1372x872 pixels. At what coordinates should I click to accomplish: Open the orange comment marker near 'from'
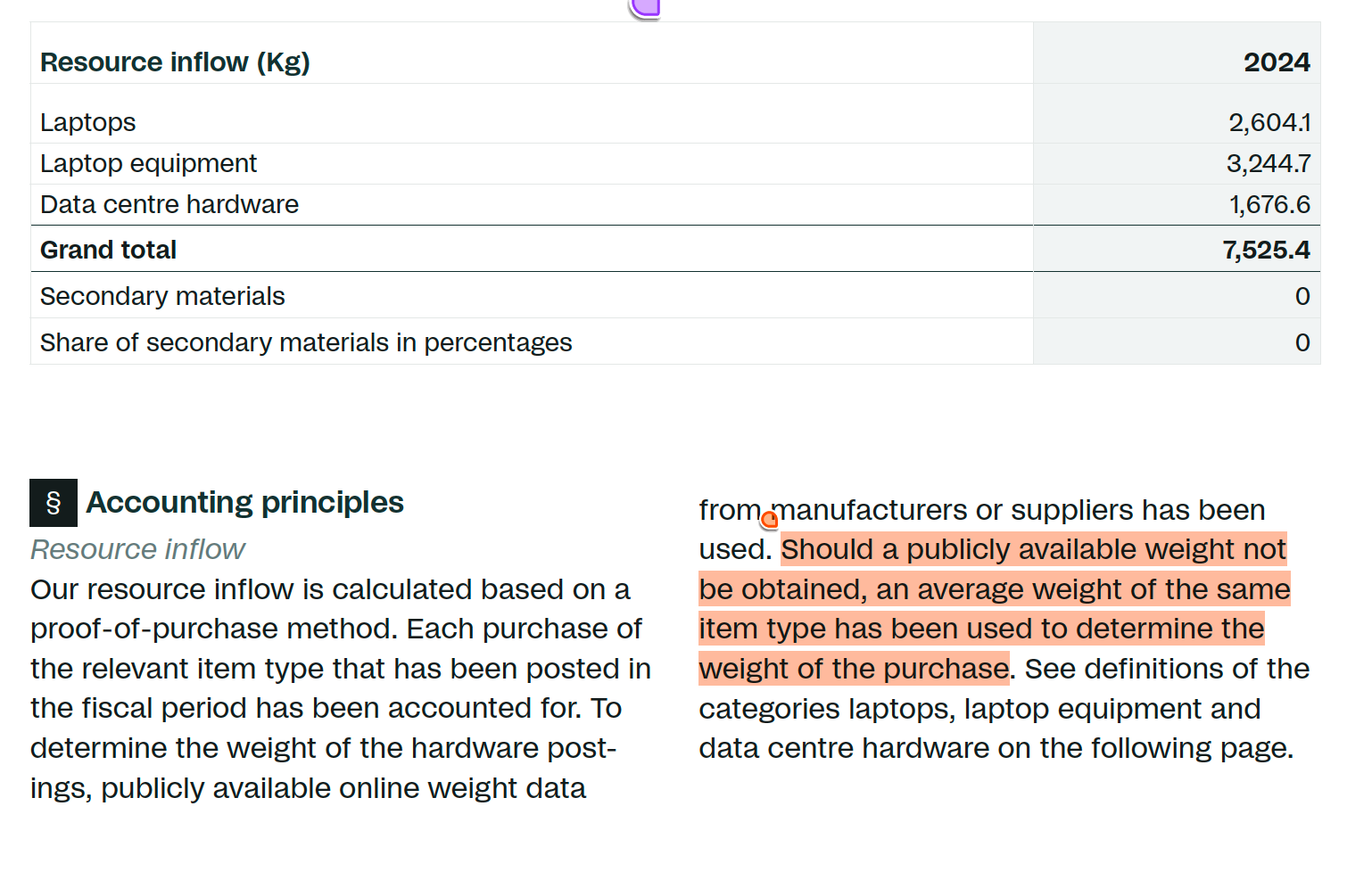click(x=769, y=519)
